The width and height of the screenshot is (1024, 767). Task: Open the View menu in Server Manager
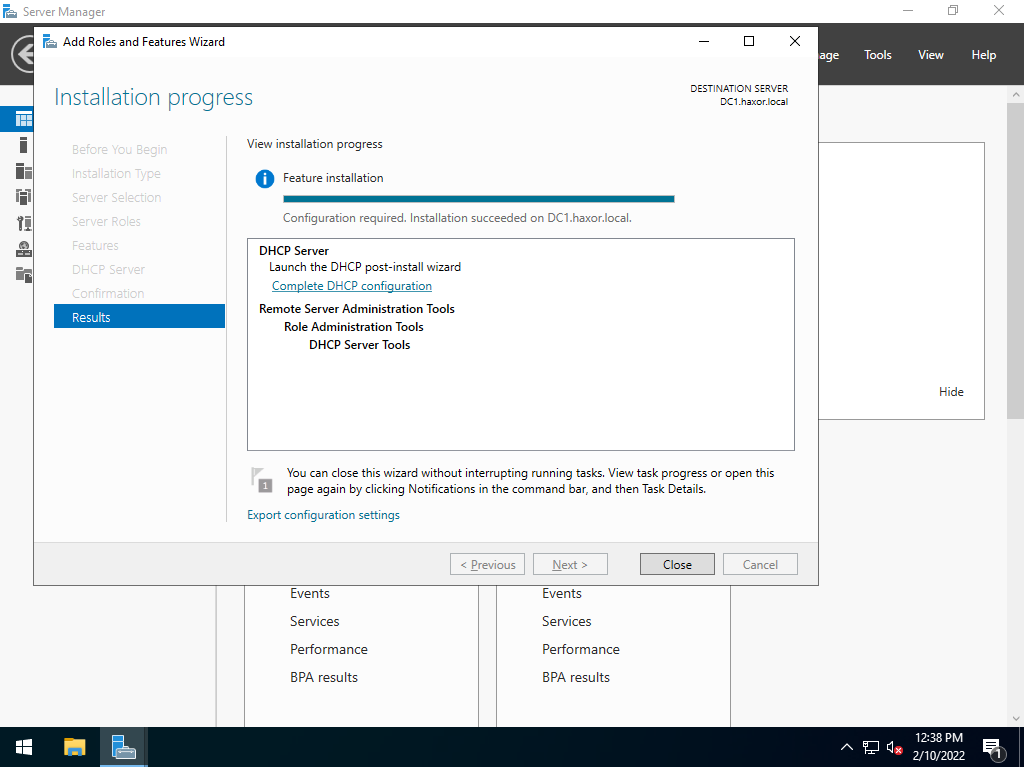(x=930, y=55)
